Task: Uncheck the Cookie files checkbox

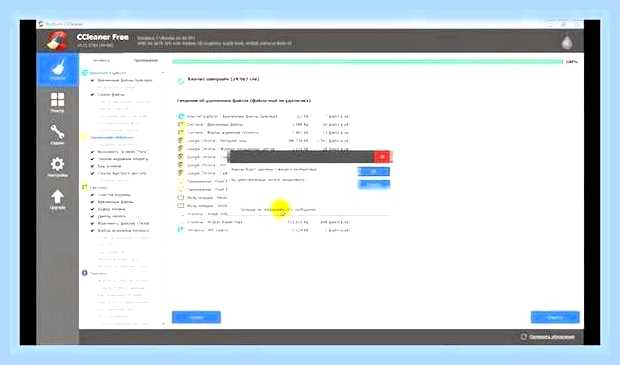Action: [93, 95]
